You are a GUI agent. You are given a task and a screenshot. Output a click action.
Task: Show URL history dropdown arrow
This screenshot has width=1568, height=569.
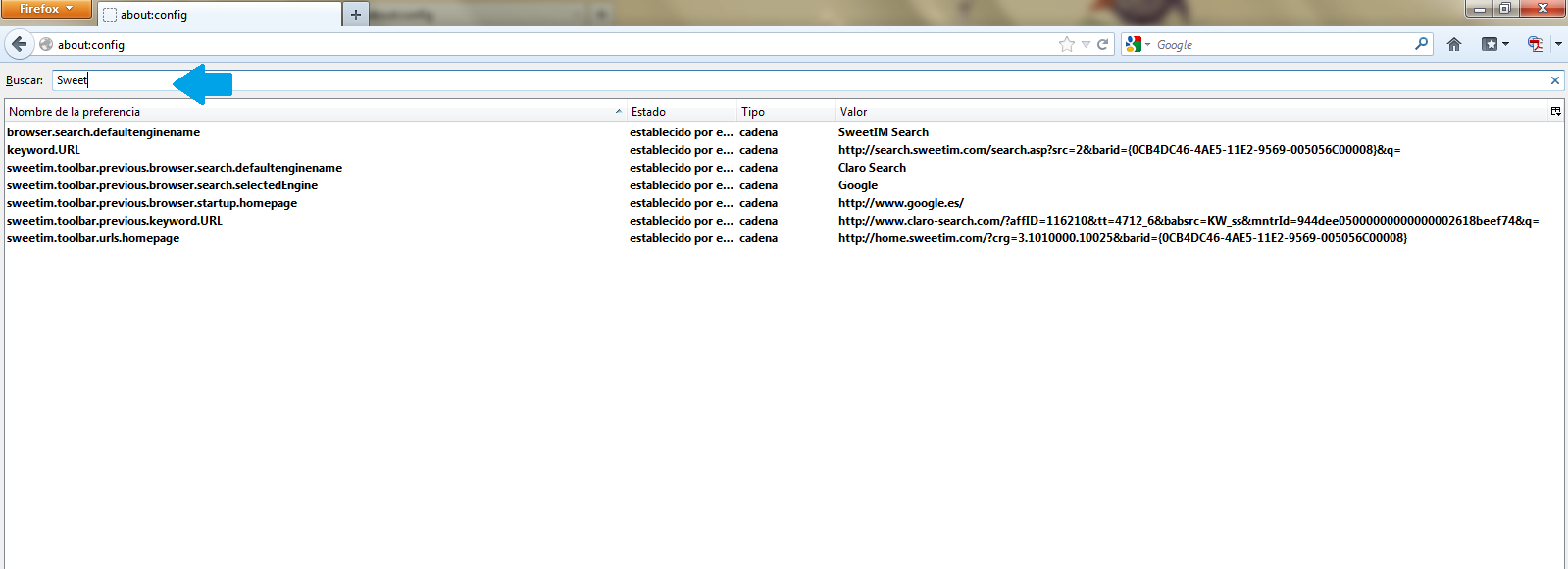click(1086, 44)
